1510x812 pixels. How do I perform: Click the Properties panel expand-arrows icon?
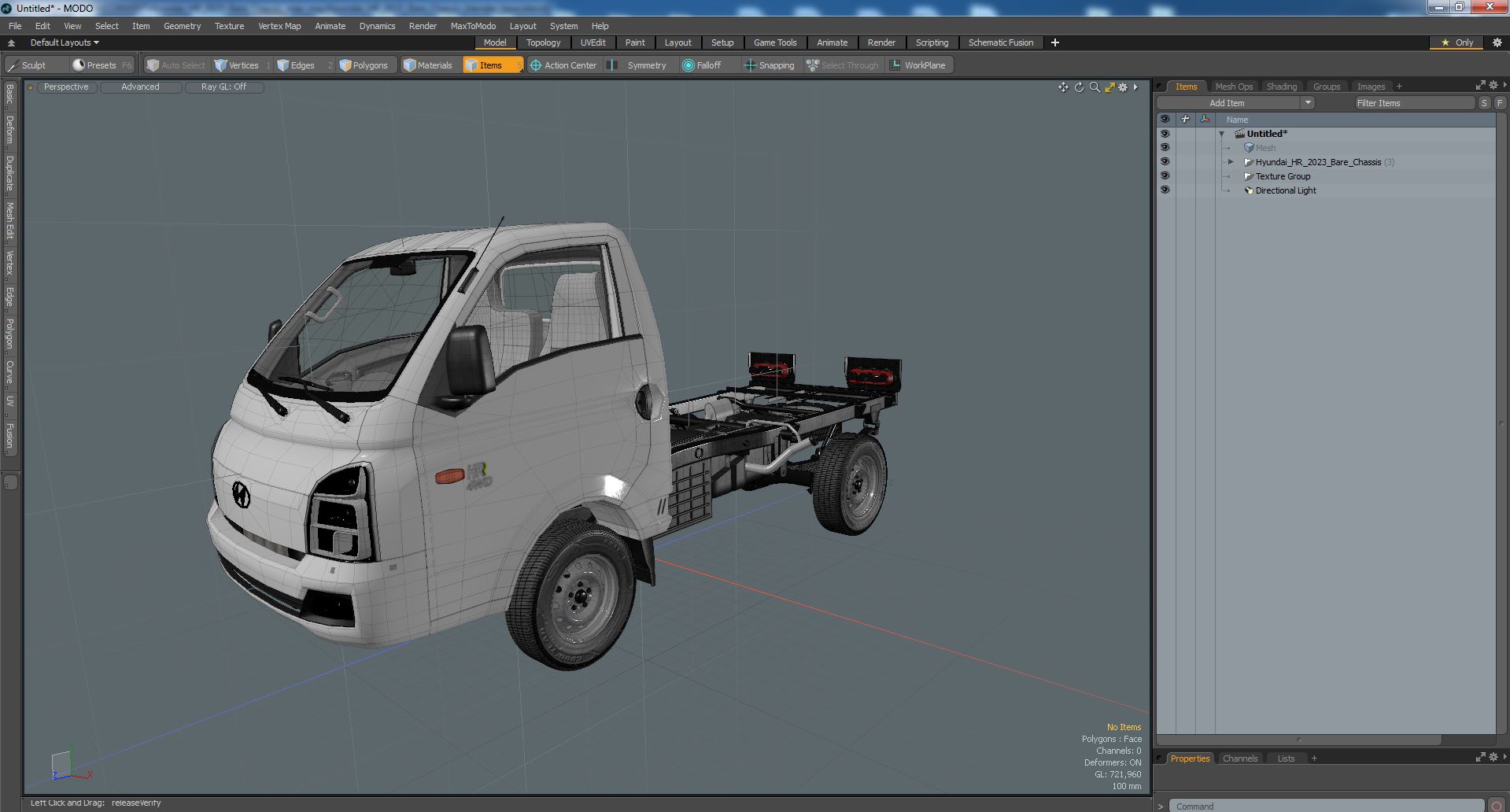[1480, 757]
